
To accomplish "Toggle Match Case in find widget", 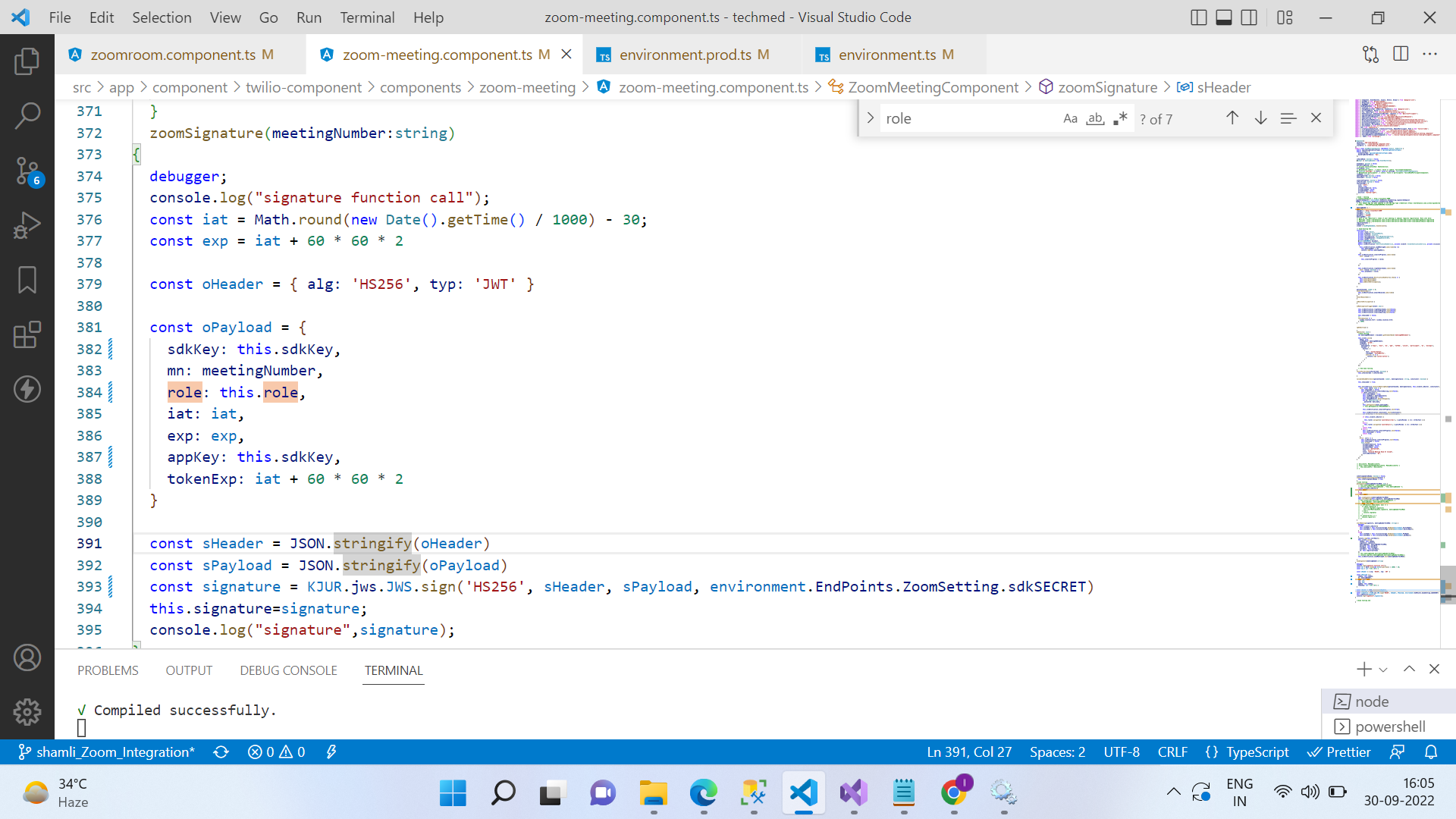I will click(1070, 118).
